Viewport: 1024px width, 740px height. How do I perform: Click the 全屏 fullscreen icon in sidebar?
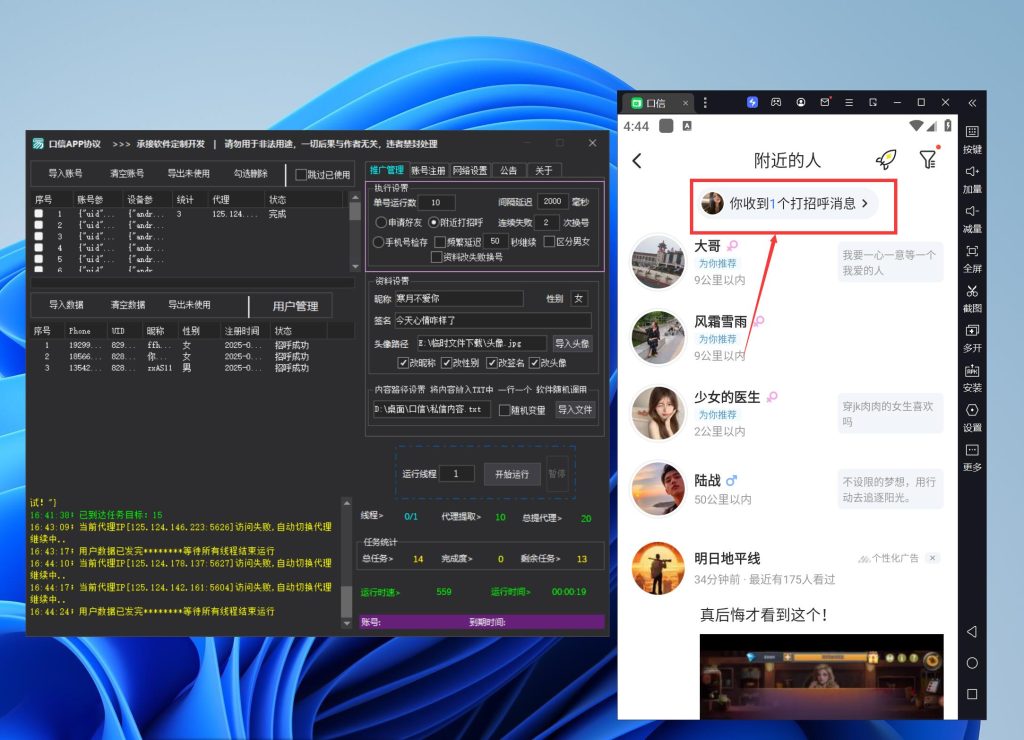coord(971,251)
